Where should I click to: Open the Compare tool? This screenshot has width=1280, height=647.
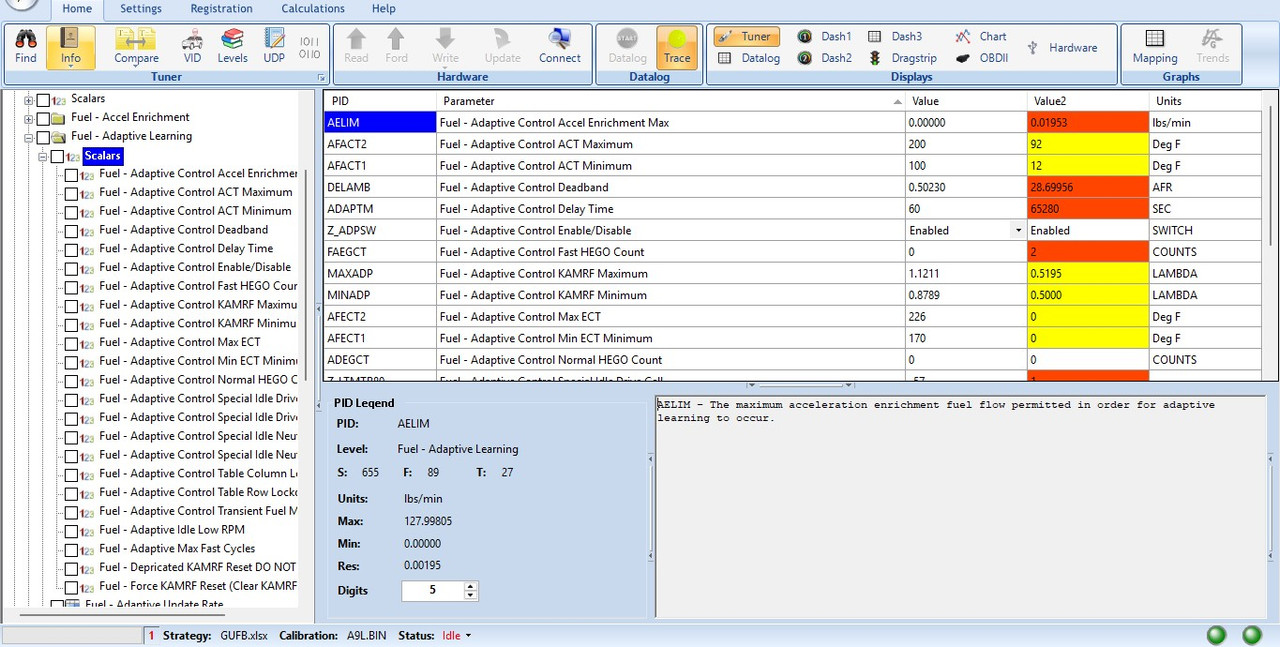point(136,46)
